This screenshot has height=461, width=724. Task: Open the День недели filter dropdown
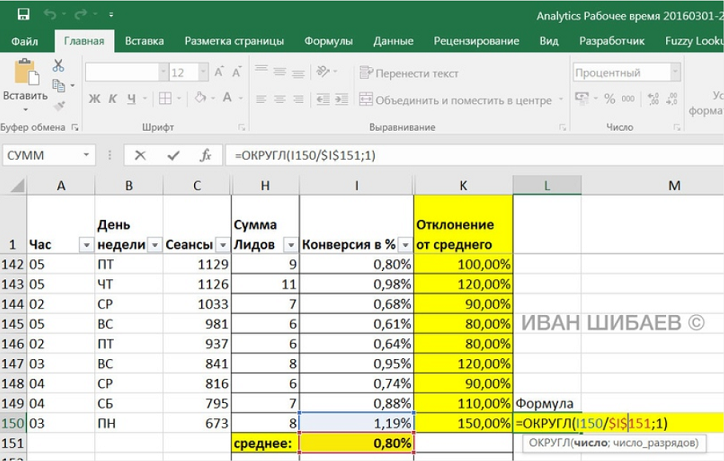(155, 245)
